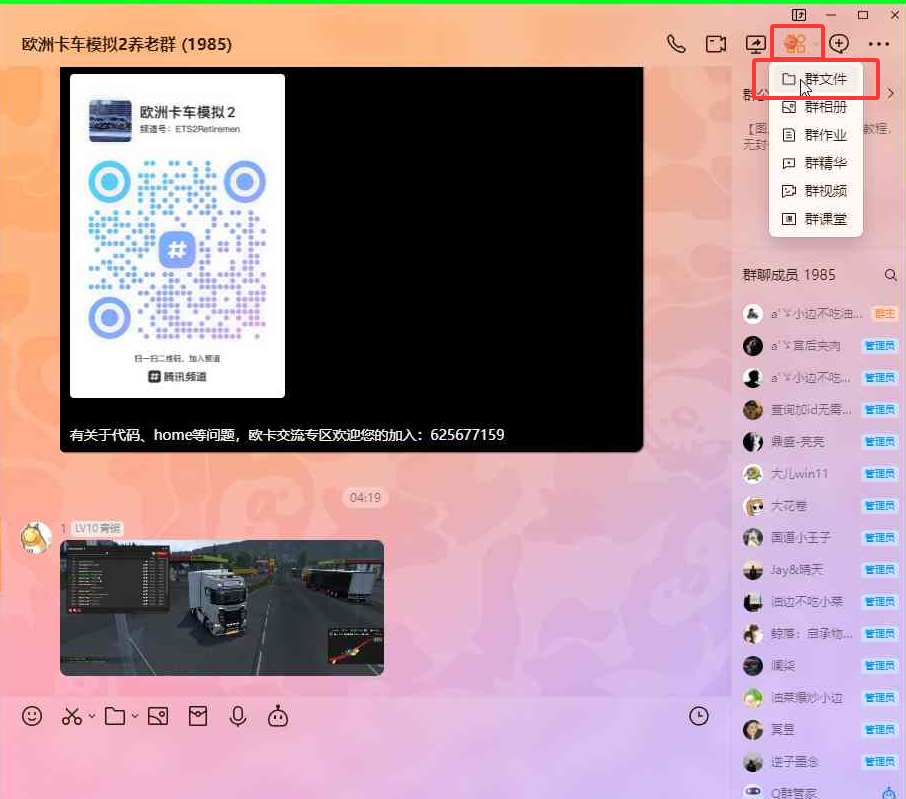Select member 国道小王子
The width and height of the screenshot is (906, 799).
[x=819, y=537]
